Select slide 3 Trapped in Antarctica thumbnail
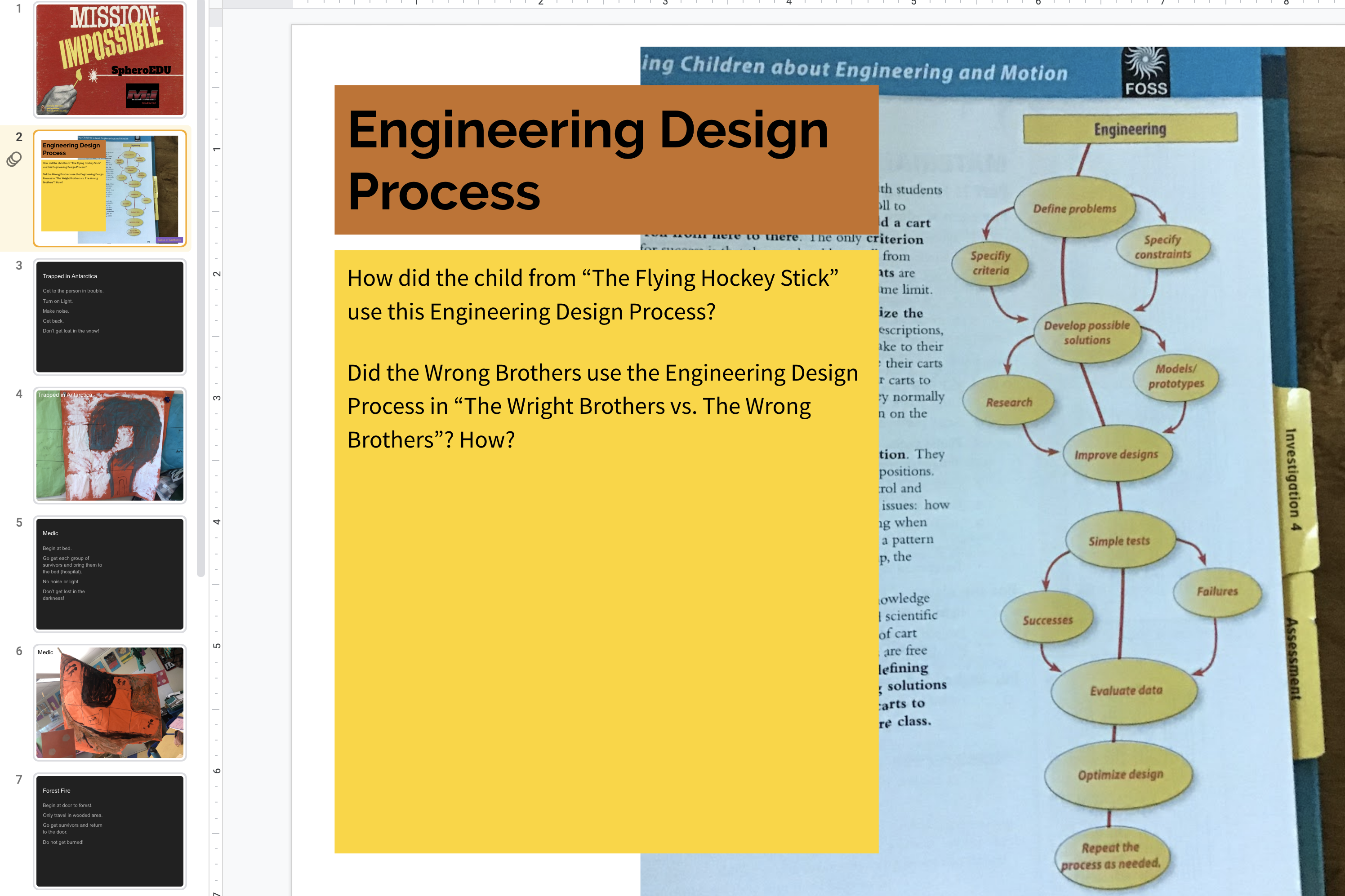Screen dimensions: 1345x896 pos(110,317)
